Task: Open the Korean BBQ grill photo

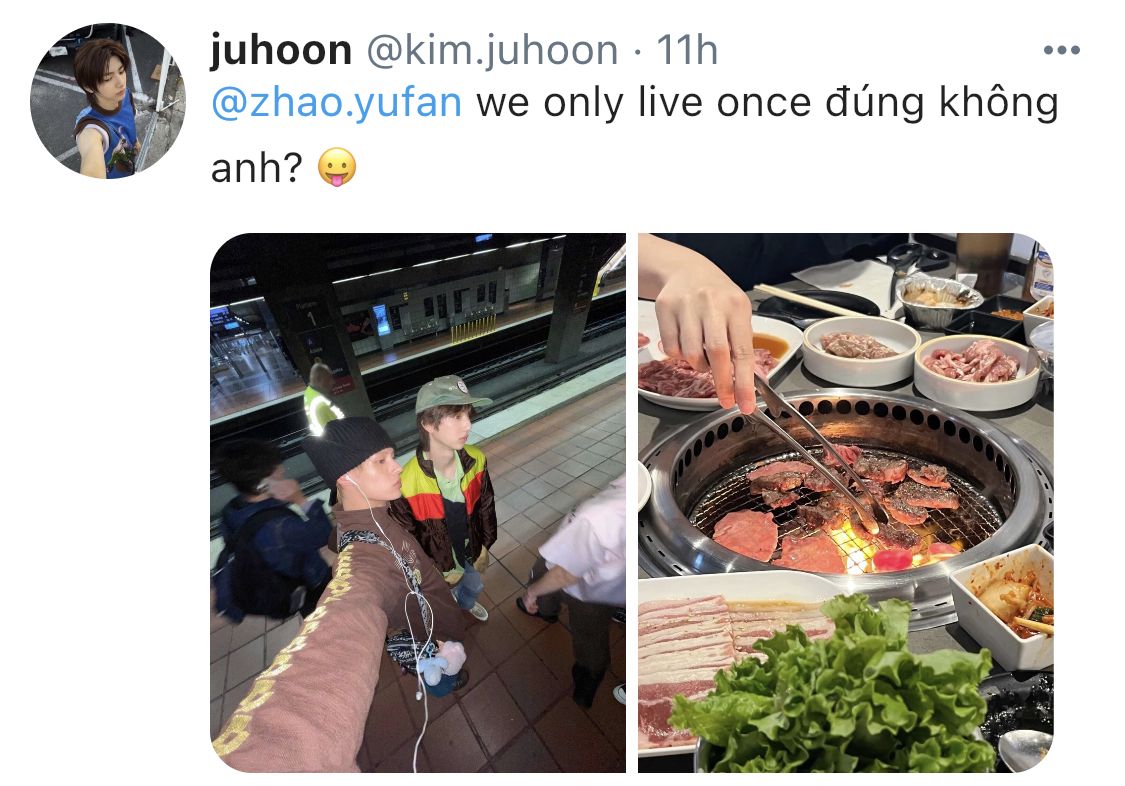Action: [846, 502]
